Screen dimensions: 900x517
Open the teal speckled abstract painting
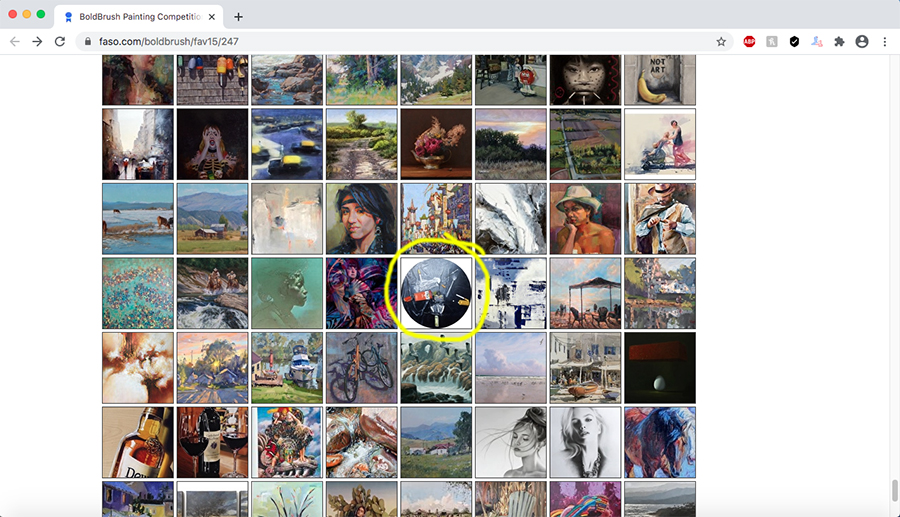tap(138, 293)
